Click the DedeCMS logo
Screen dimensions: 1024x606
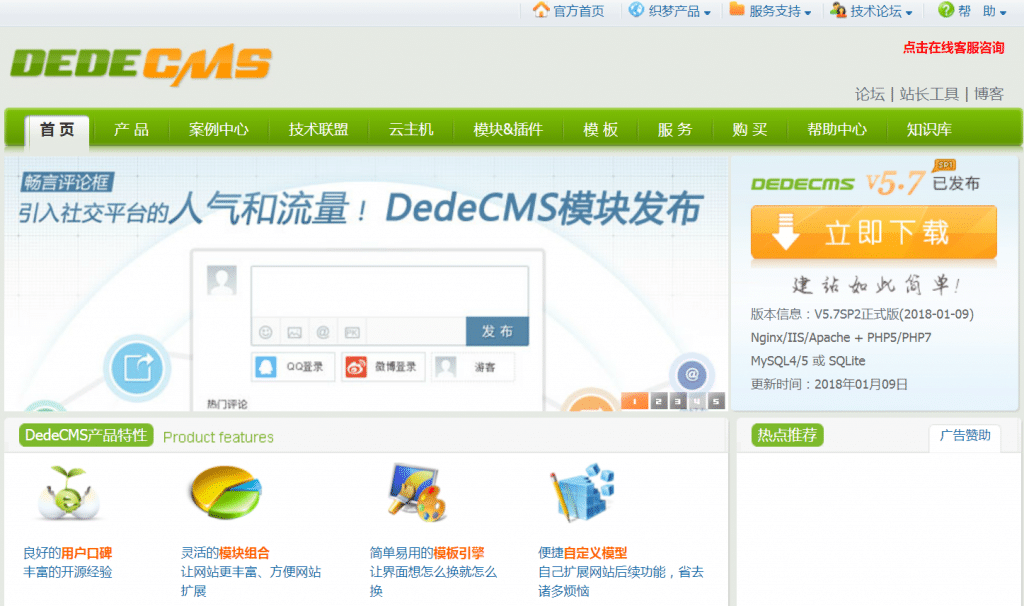pyautogui.click(x=141, y=65)
